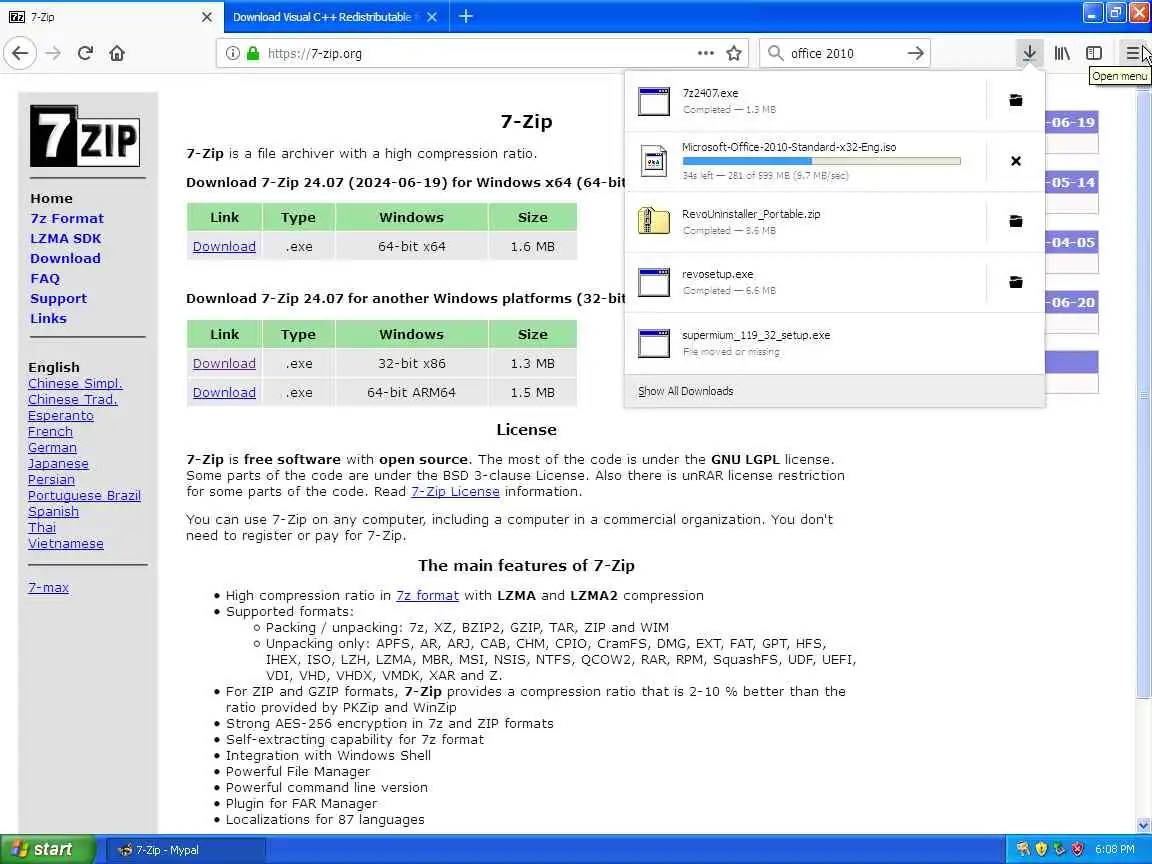Open the Support sidebar page

point(58,298)
